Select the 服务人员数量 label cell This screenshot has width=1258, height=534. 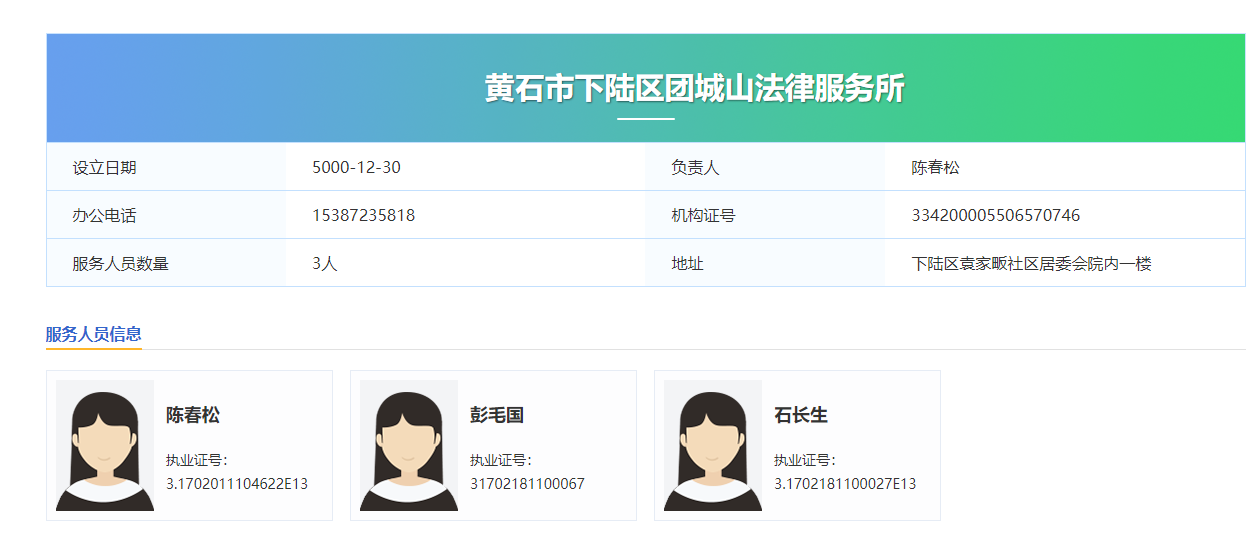coord(166,263)
